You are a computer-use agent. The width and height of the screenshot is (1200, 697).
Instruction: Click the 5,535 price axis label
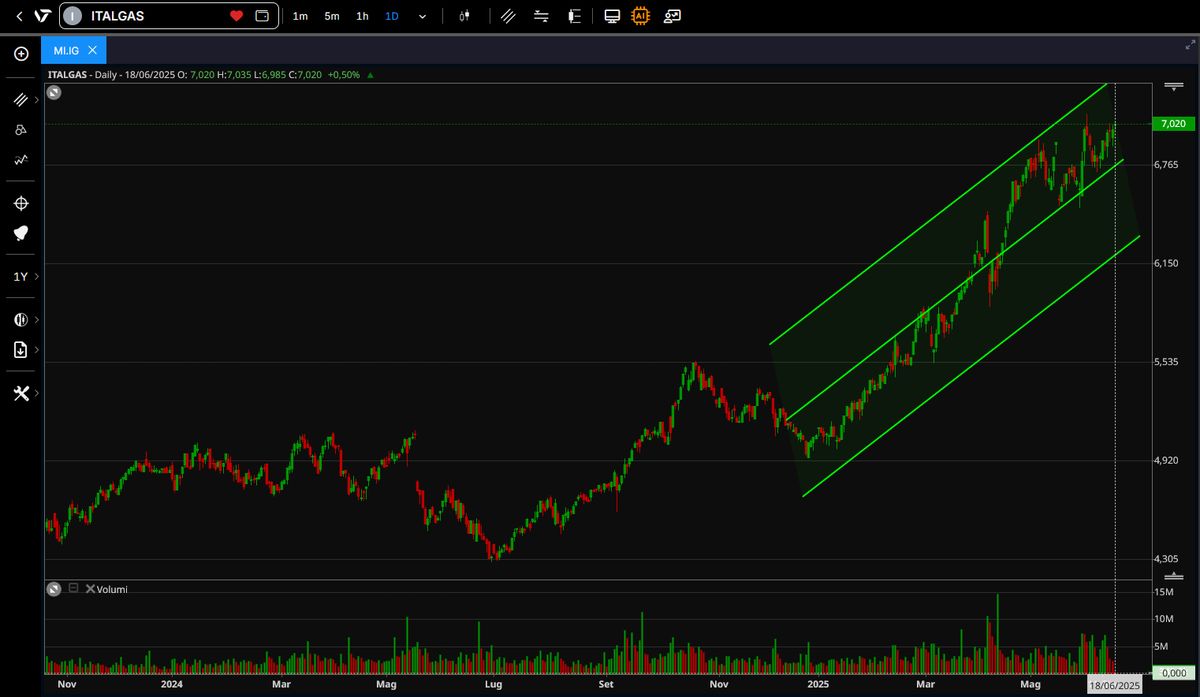(1166, 361)
